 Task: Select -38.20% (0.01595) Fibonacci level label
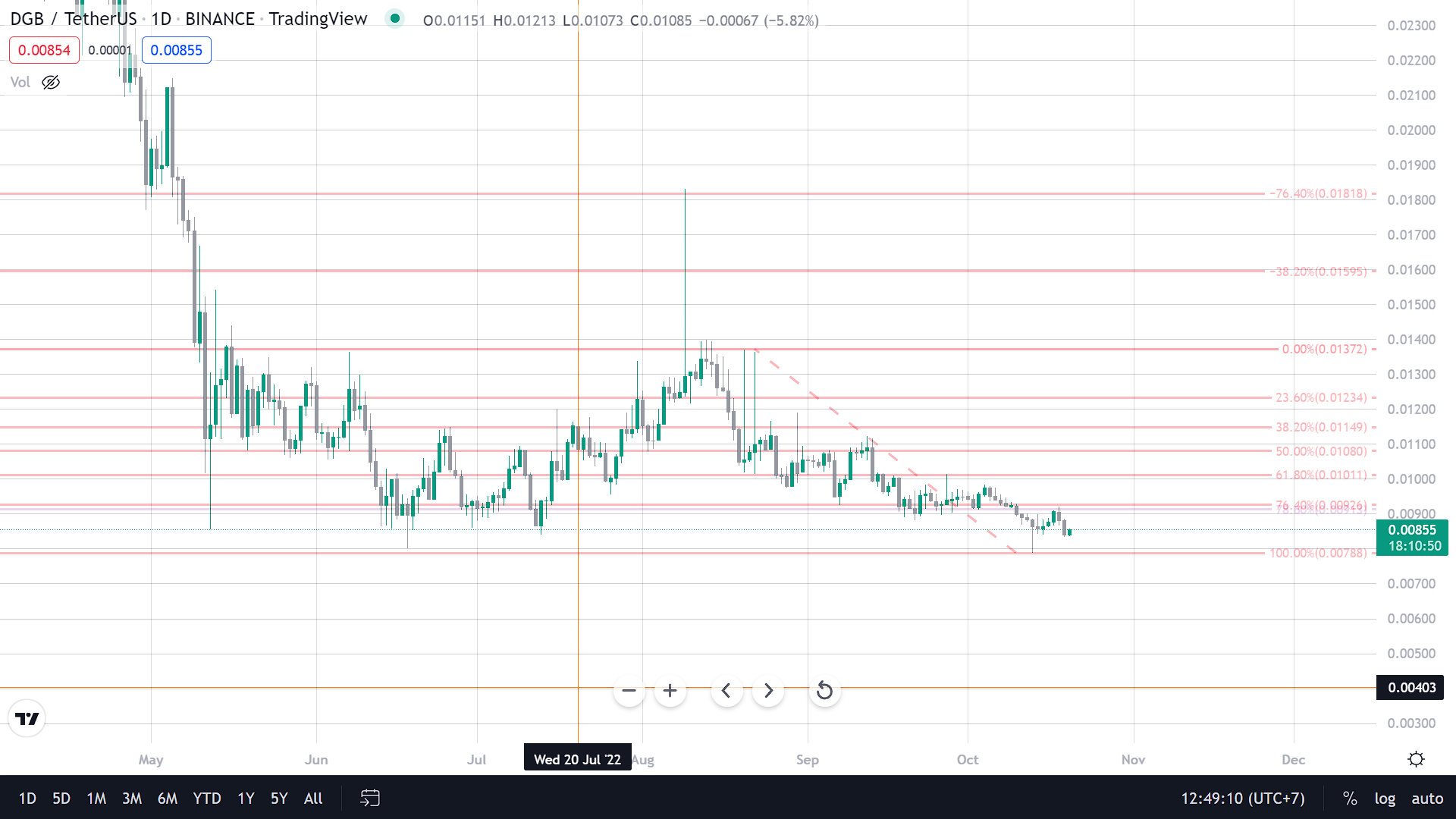(x=1318, y=271)
